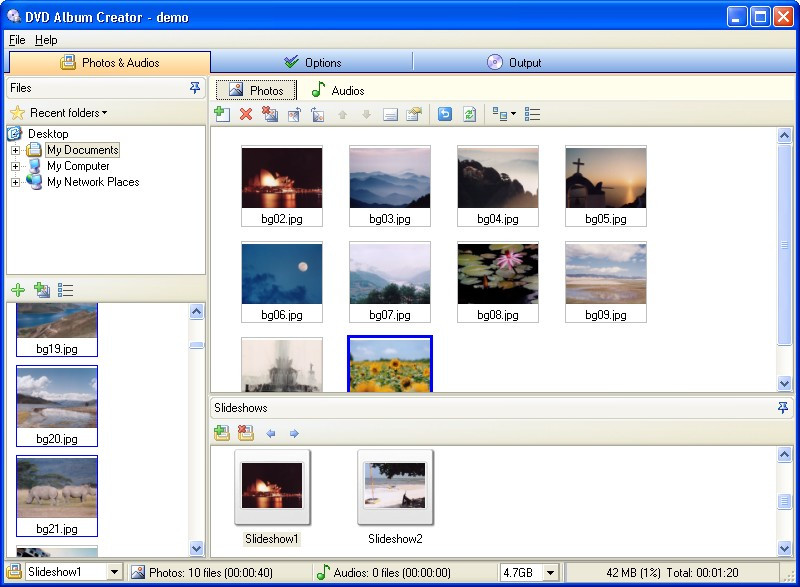Click the move photo up arrow
The height and width of the screenshot is (587, 800).
click(x=342, y=115)
